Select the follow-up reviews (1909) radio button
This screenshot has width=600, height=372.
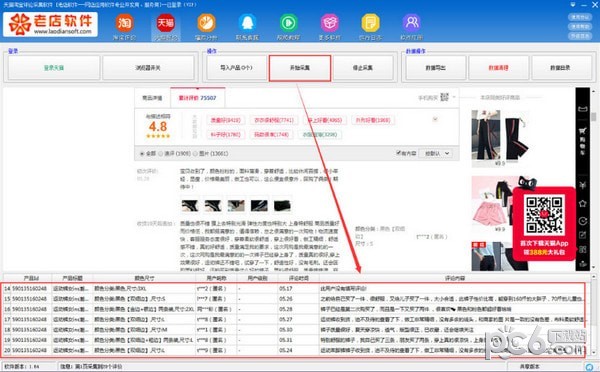click(161, 153)
